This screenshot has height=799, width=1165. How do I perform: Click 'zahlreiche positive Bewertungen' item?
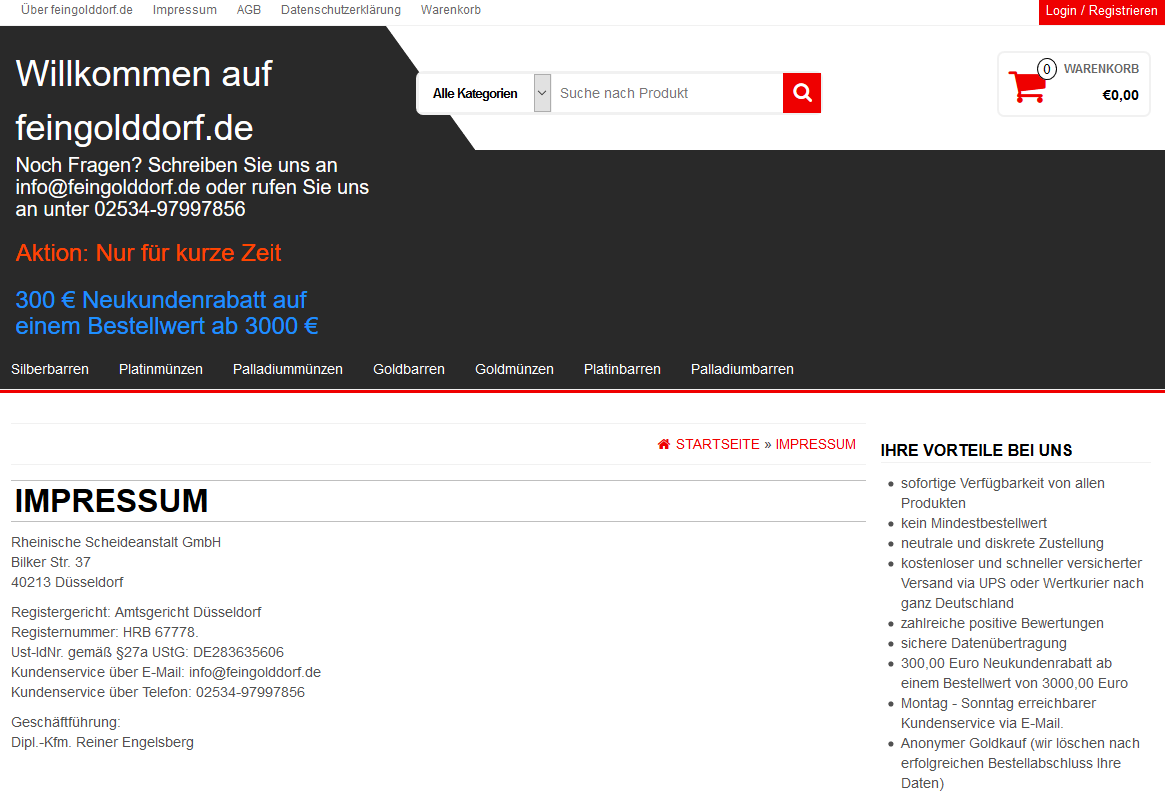(x=1002, y=624)
